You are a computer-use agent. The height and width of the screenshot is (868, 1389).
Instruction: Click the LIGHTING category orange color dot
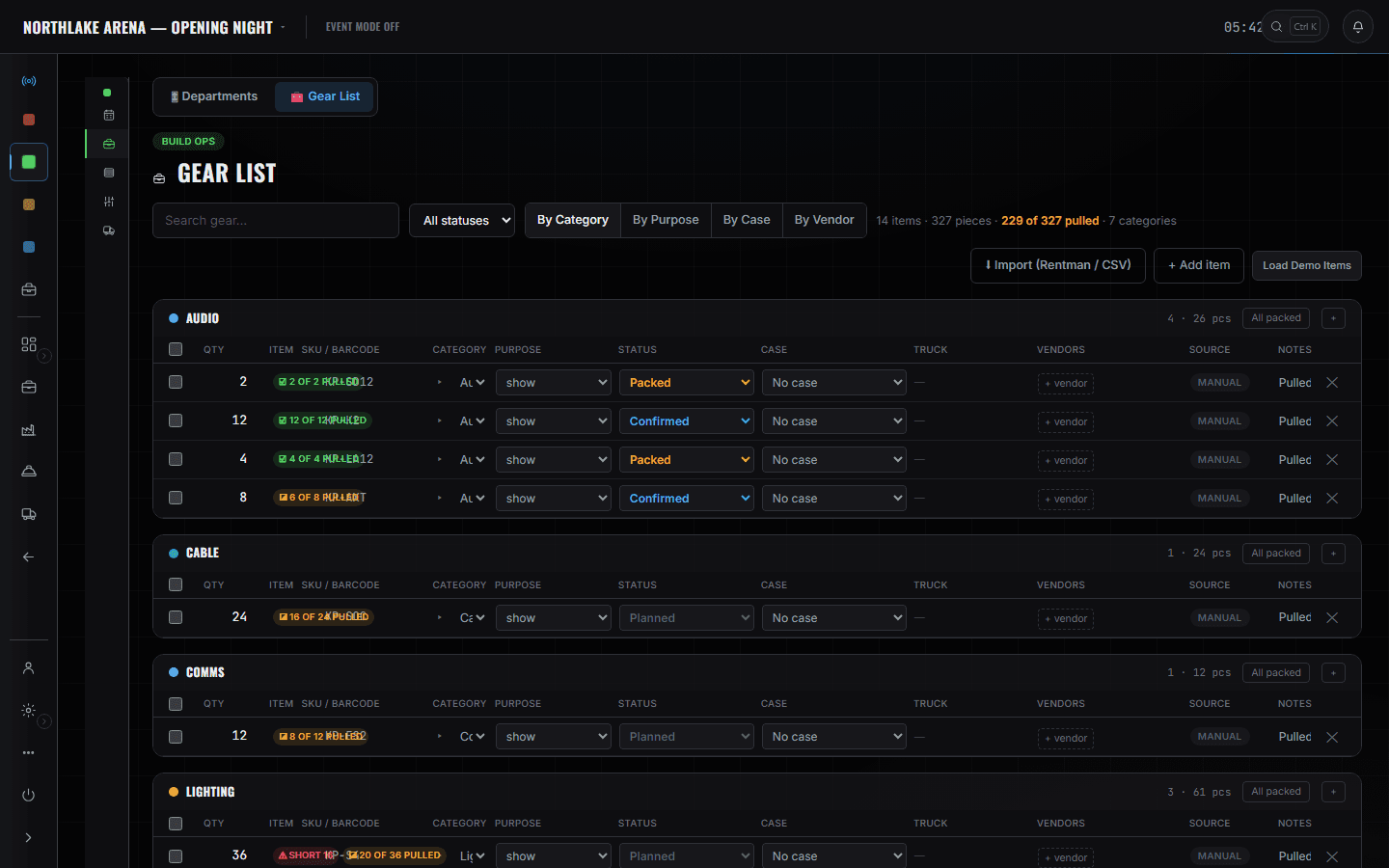click(174, 792)
